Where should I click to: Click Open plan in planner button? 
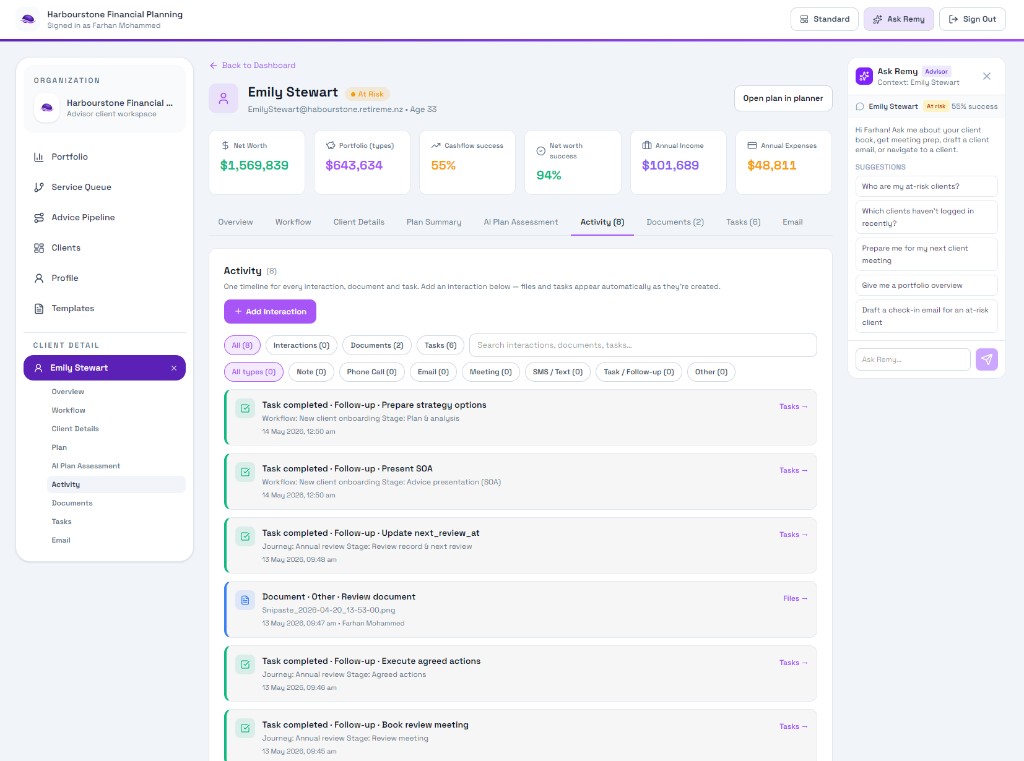[x=783, y=99]
